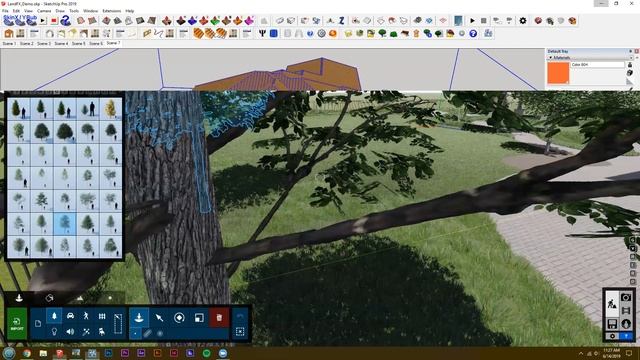Pick the highlighted blue tree thumbnail
The height and width of the screenshot is (360, 640).
coord(64,223)
